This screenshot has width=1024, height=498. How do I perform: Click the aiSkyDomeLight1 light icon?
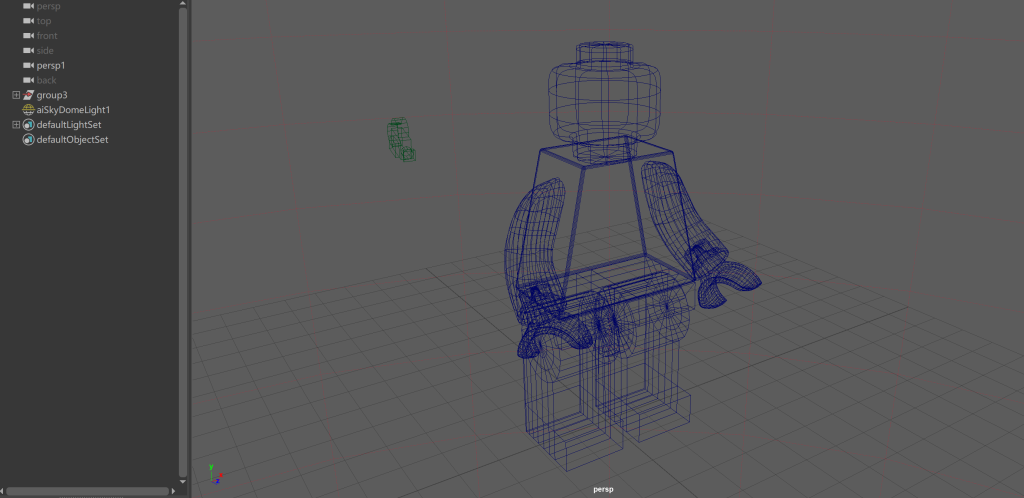(x=28, y=110)
